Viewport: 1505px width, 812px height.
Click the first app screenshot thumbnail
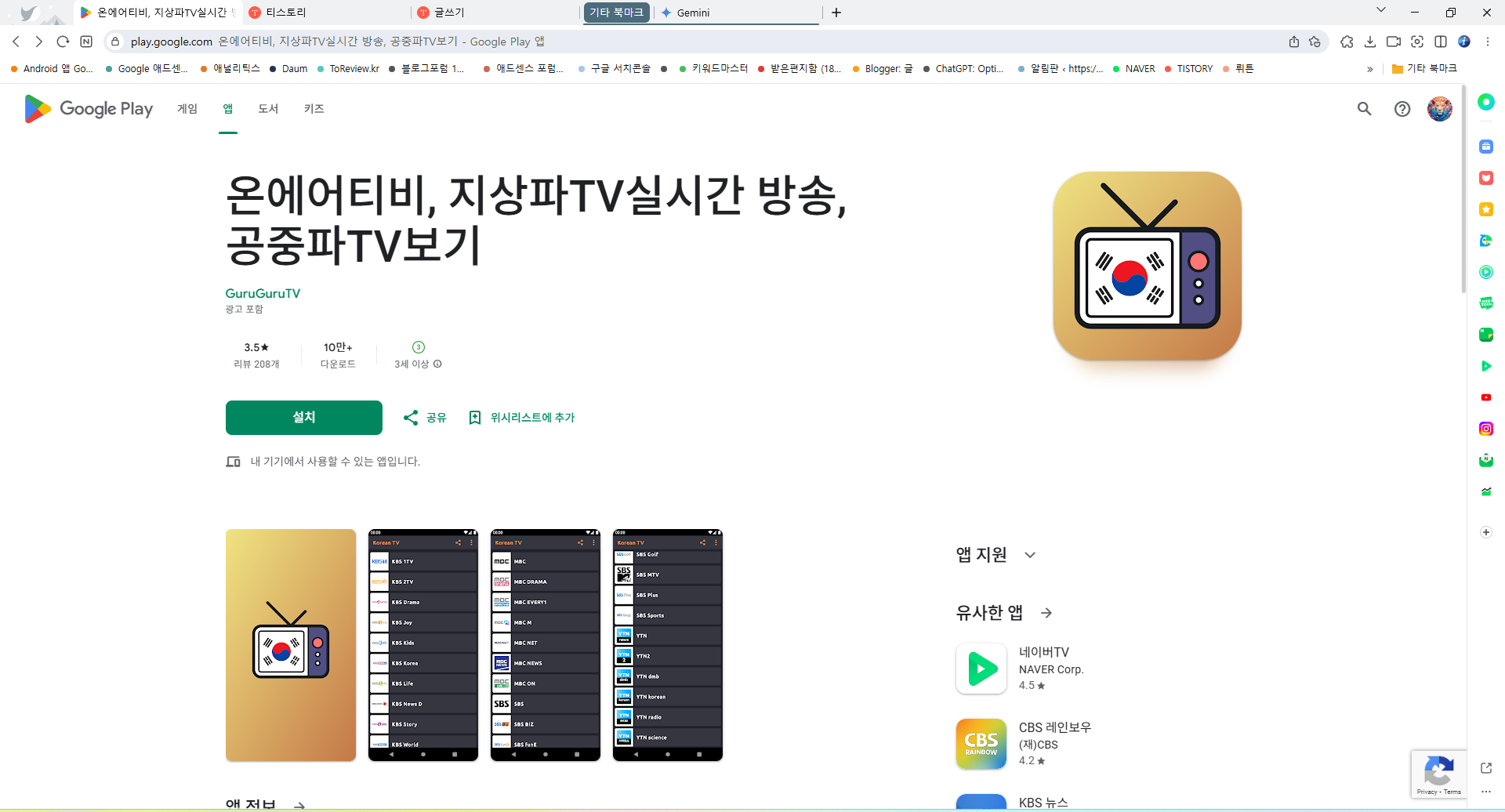tap(290, 644)
